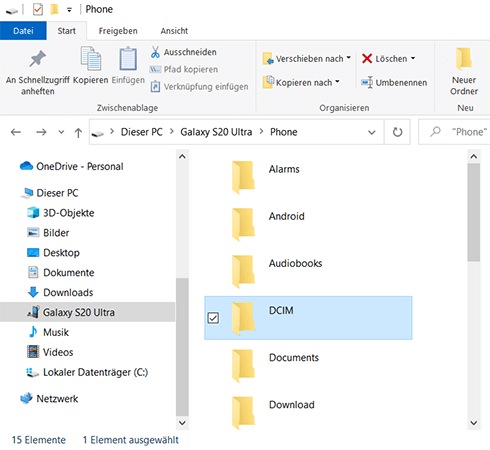Select Downloads in the navigation pane
This screenshot has width=490, height=450.
coord(68,292)
